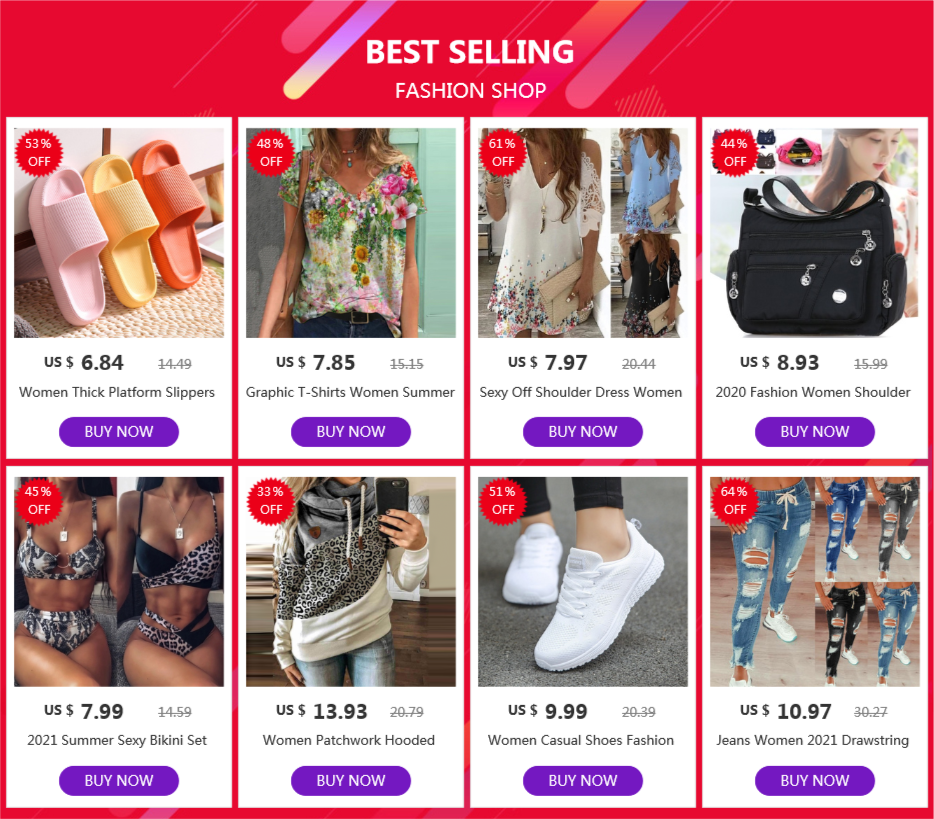The height and width of the screenshot is (819, 934).
Task: Buy the Women Thick Platform Slippers now
Action: [119, 432]
